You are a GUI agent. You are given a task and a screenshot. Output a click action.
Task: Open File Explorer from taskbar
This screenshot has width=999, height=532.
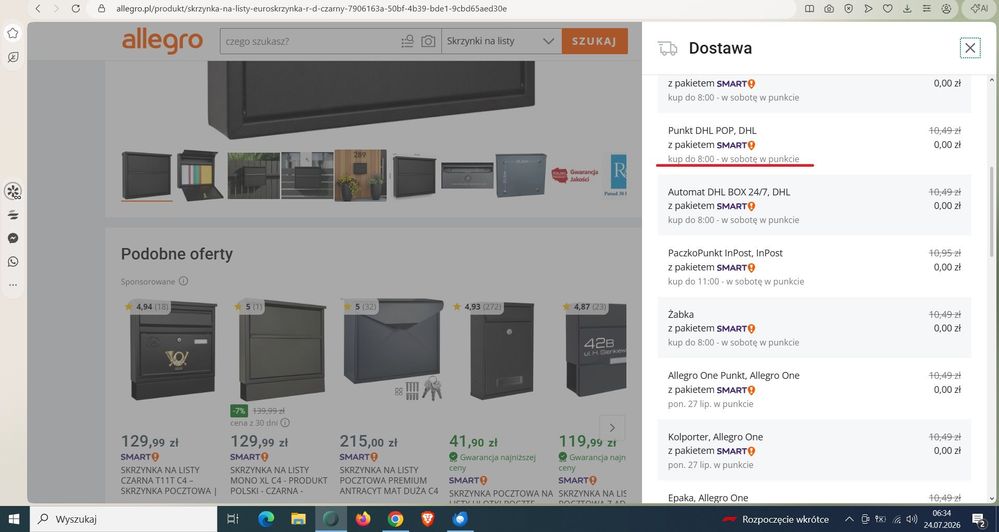(x=298, y=519)
